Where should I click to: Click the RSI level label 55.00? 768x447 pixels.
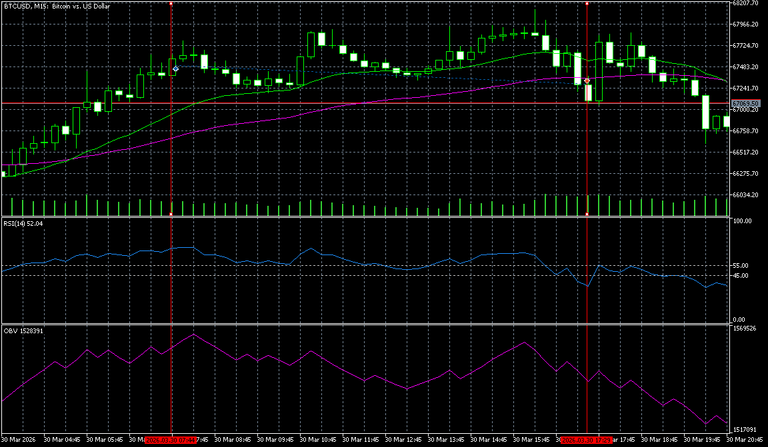tap(741, 265)
